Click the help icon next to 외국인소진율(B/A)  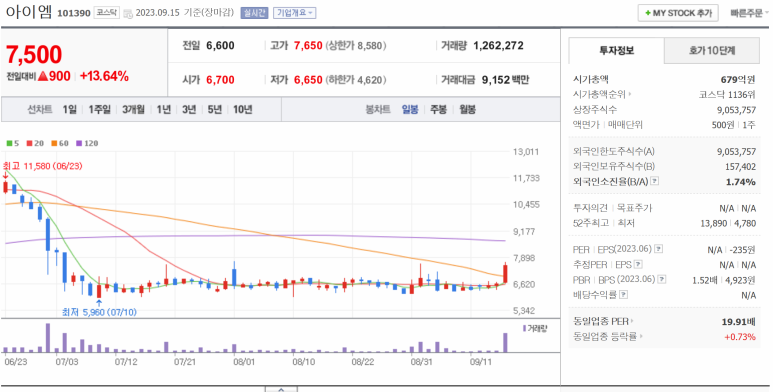click(654, 181)
